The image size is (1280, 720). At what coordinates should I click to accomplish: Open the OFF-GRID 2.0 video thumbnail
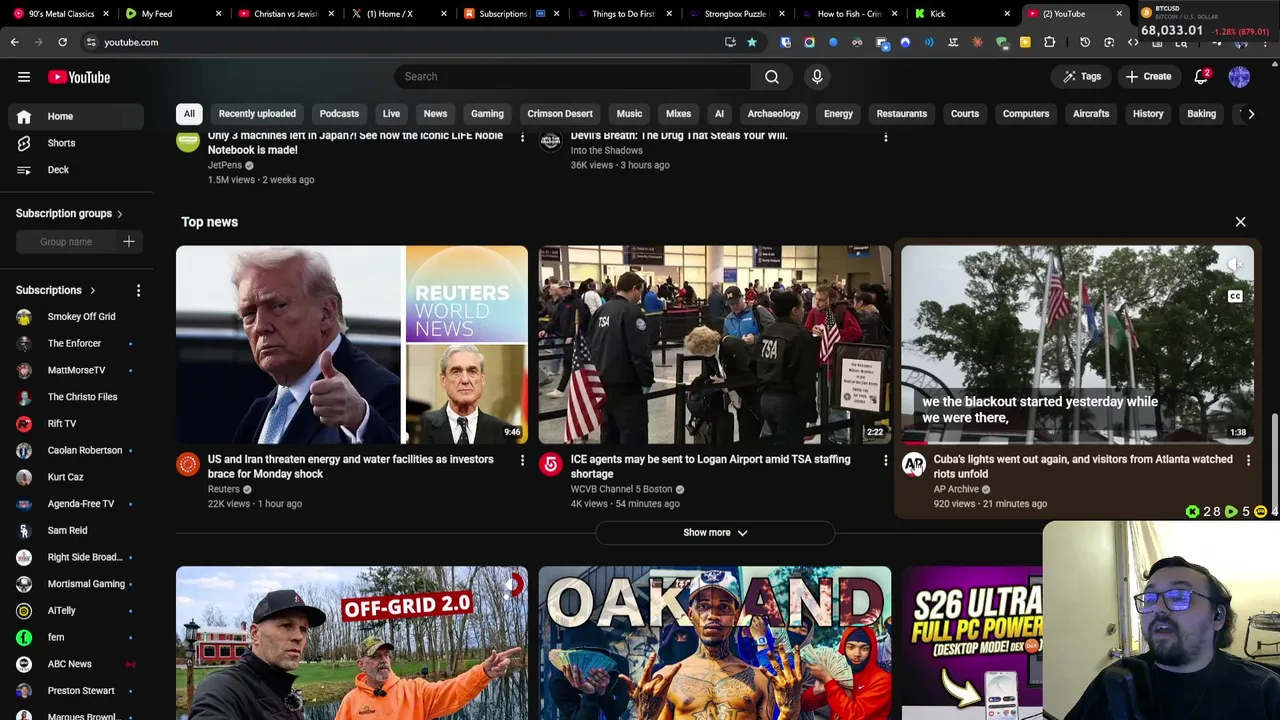coord(352,643)
